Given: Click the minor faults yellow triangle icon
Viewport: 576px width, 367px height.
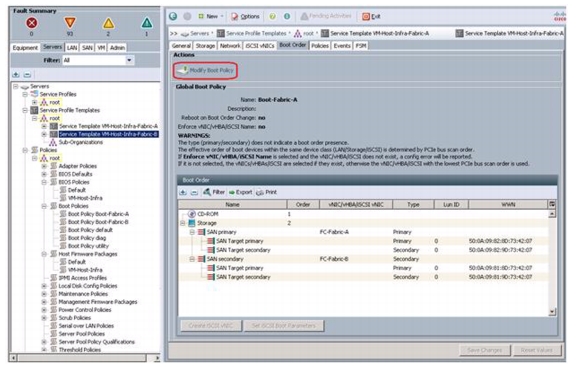Looking at the screenshot, I should pyautogui.click(x=108, y=23).
